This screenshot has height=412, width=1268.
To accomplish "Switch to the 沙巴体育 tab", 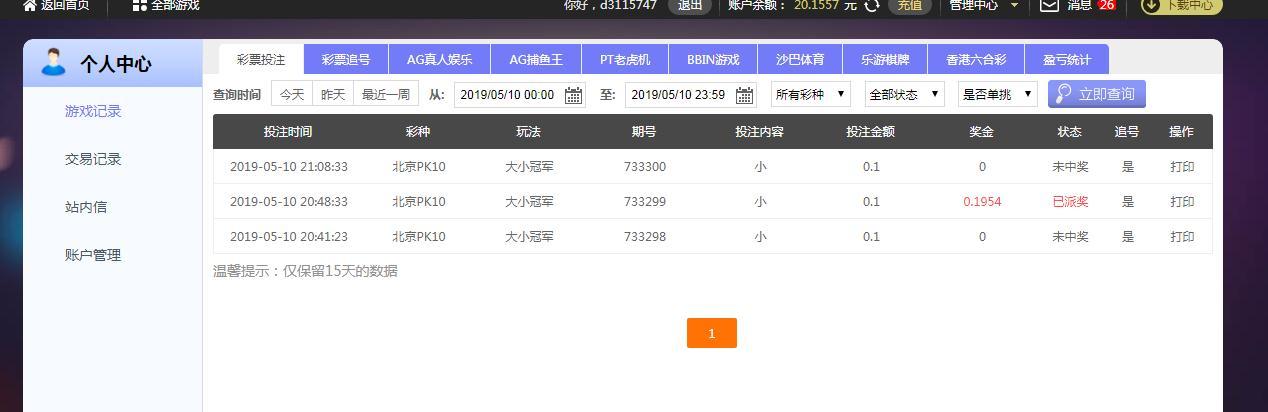I will pyautogui.click(x=800, y=59).
